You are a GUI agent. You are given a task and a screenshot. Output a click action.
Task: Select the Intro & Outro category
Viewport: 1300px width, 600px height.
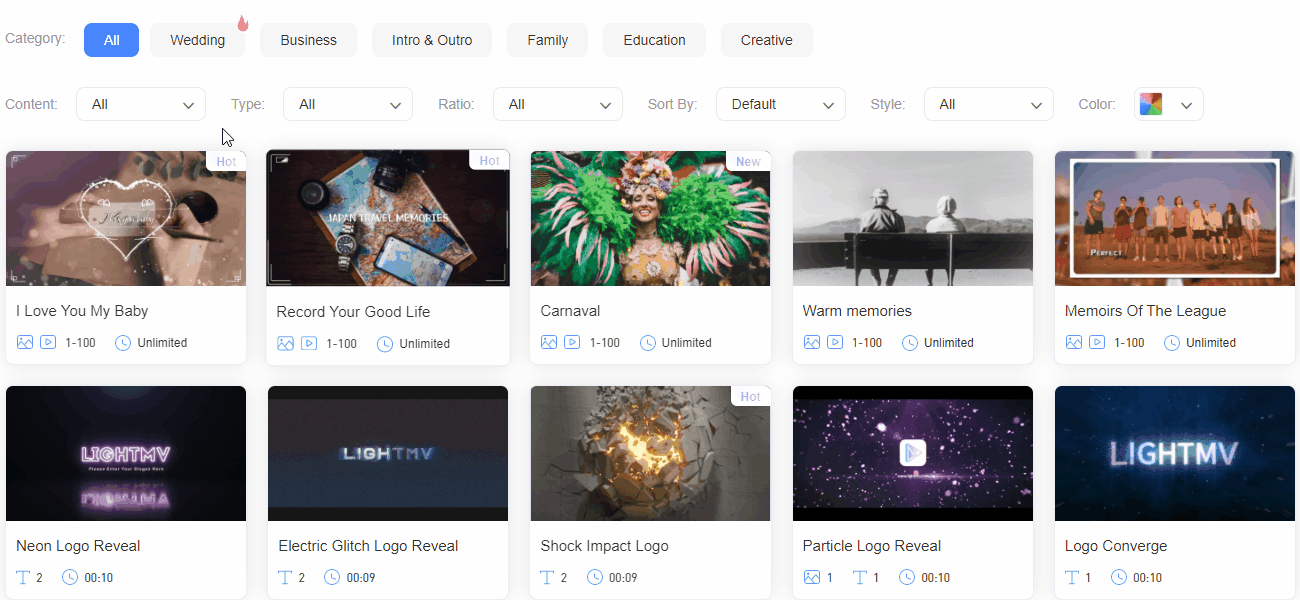point(432,40)
